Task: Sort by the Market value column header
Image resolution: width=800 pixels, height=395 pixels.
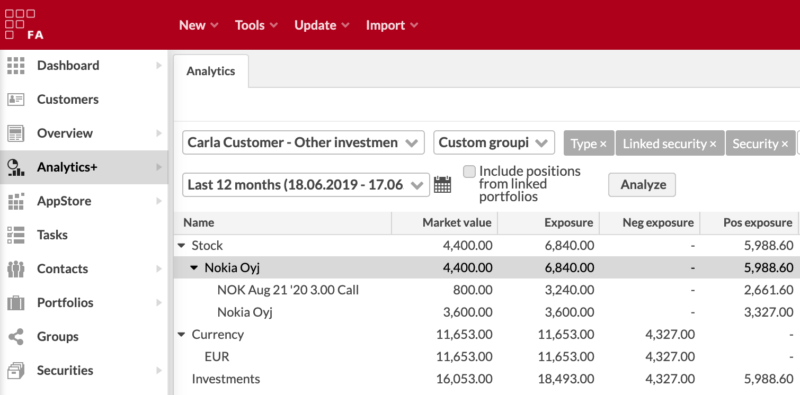Action: point(444,223)
